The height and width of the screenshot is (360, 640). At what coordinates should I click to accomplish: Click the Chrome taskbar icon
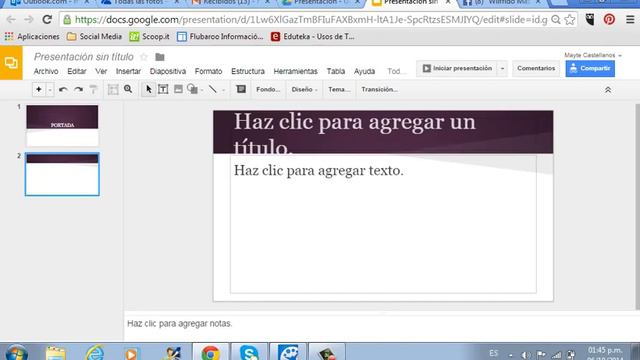pyautogui.click(x=211, y=352)
